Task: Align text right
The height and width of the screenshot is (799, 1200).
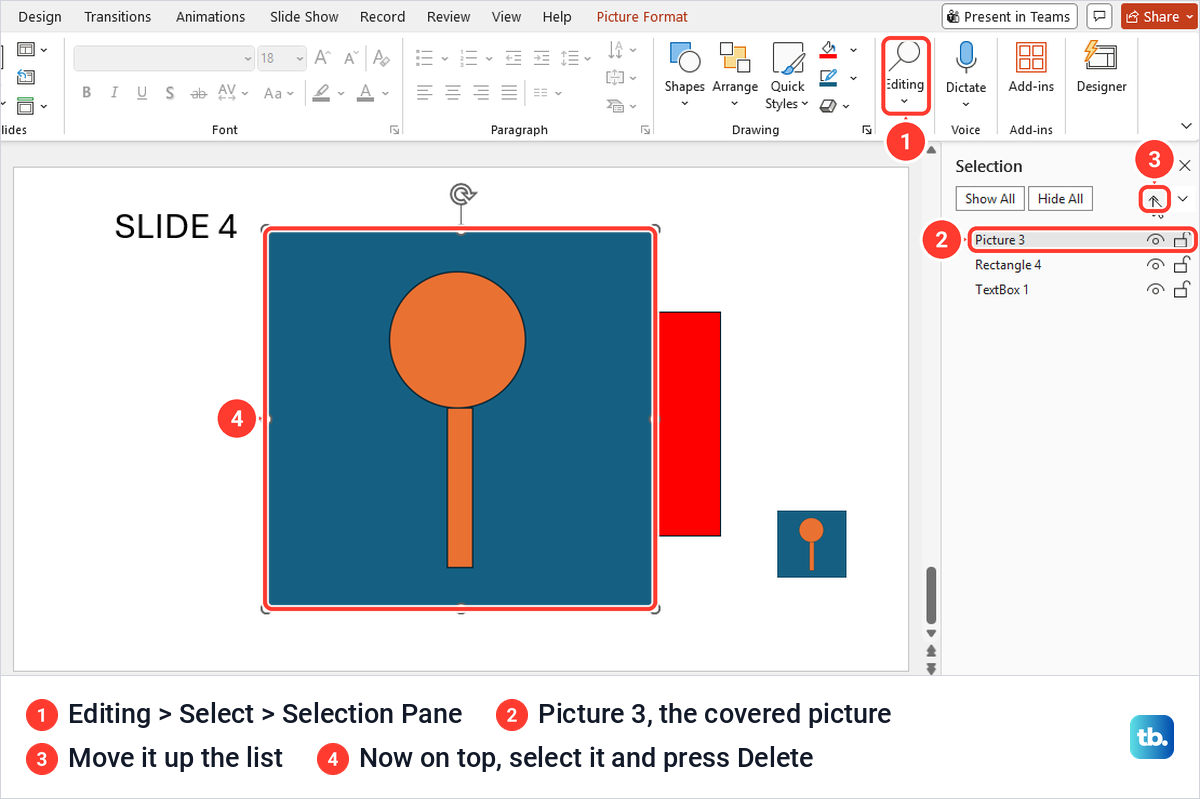Action: pos(481,93)
